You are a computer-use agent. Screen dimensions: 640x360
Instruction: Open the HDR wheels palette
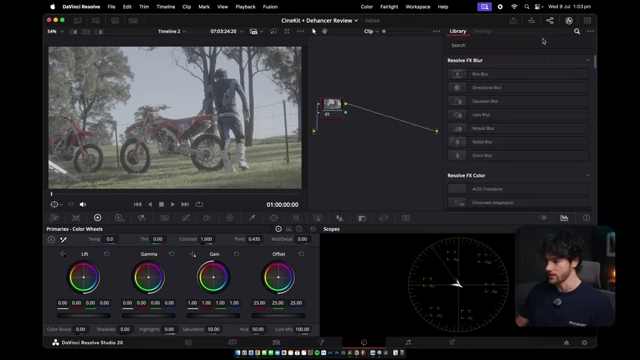(x=119, y=218)
